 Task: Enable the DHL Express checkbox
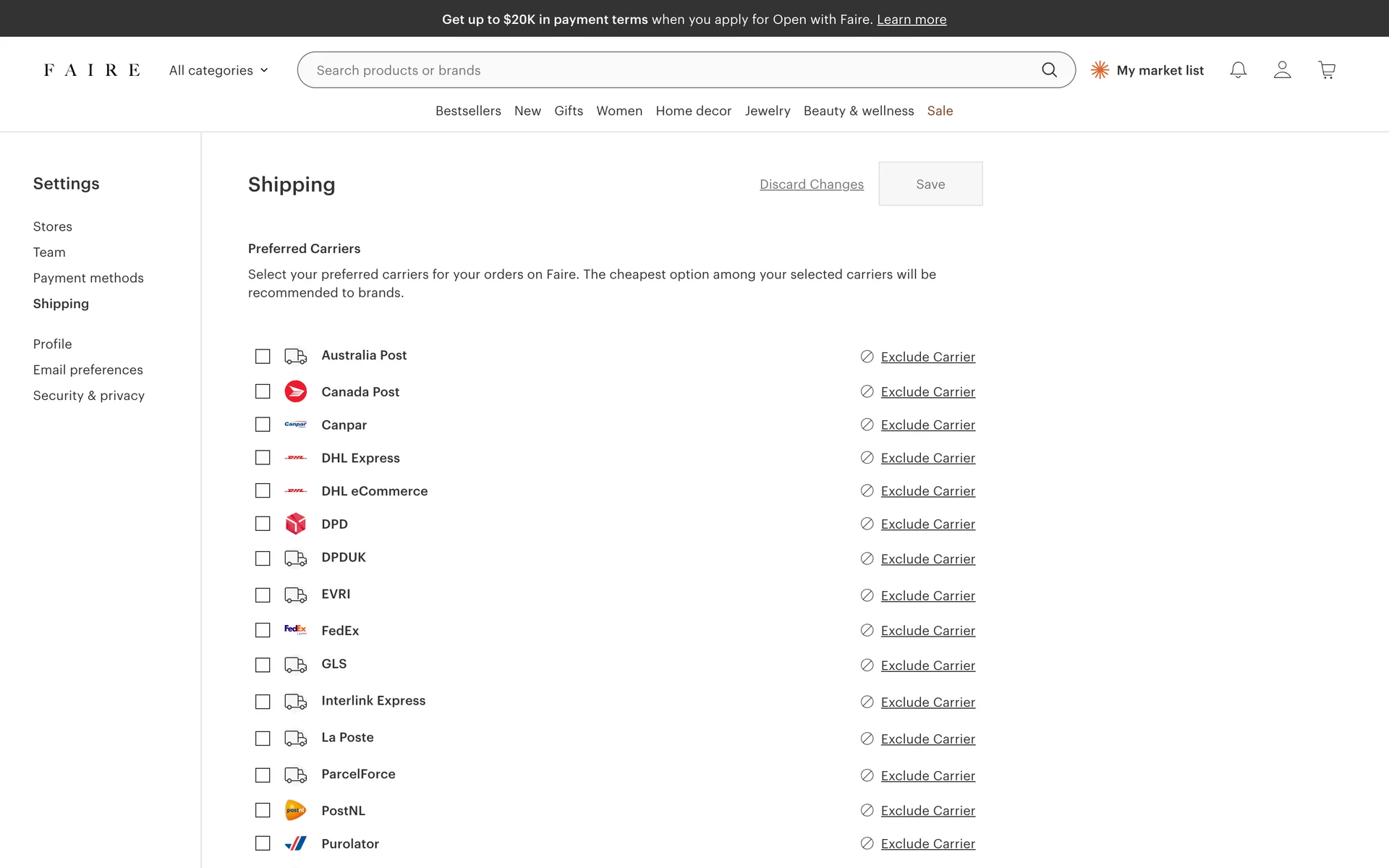click(x=263, y=458)
